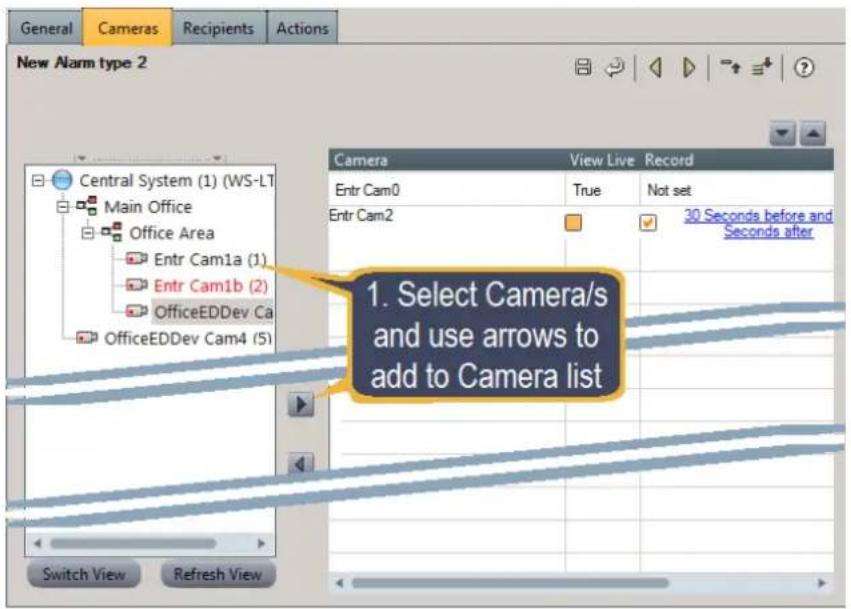The height and width of the screenshot is (609, 851).
Task: Click the Save icon in toolbar
Action: tap(583, 67)
